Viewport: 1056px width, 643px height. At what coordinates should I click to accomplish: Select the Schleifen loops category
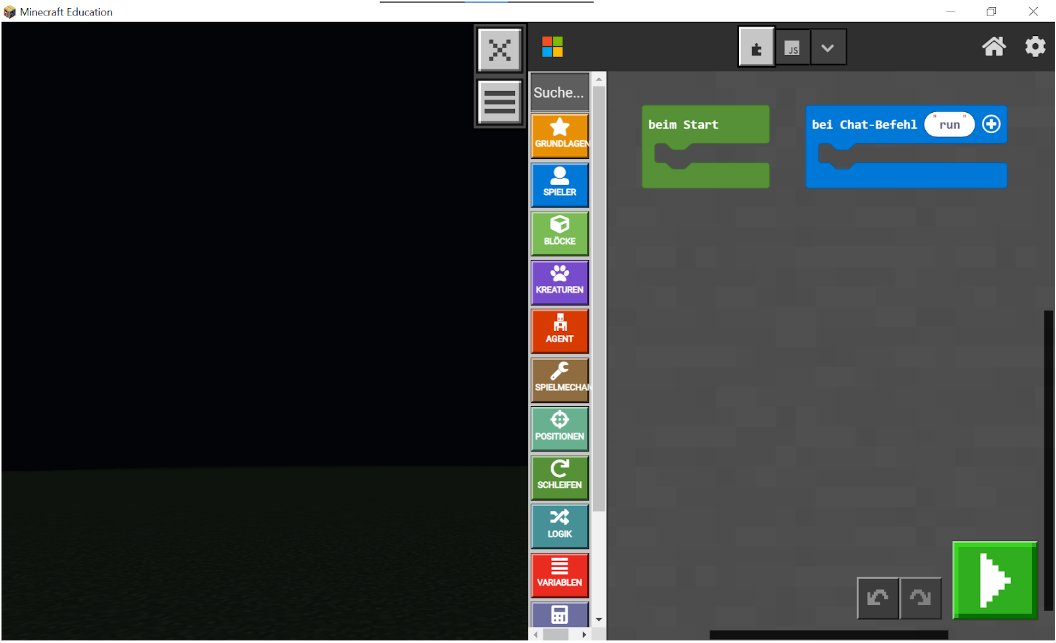[x=560, y=477]
